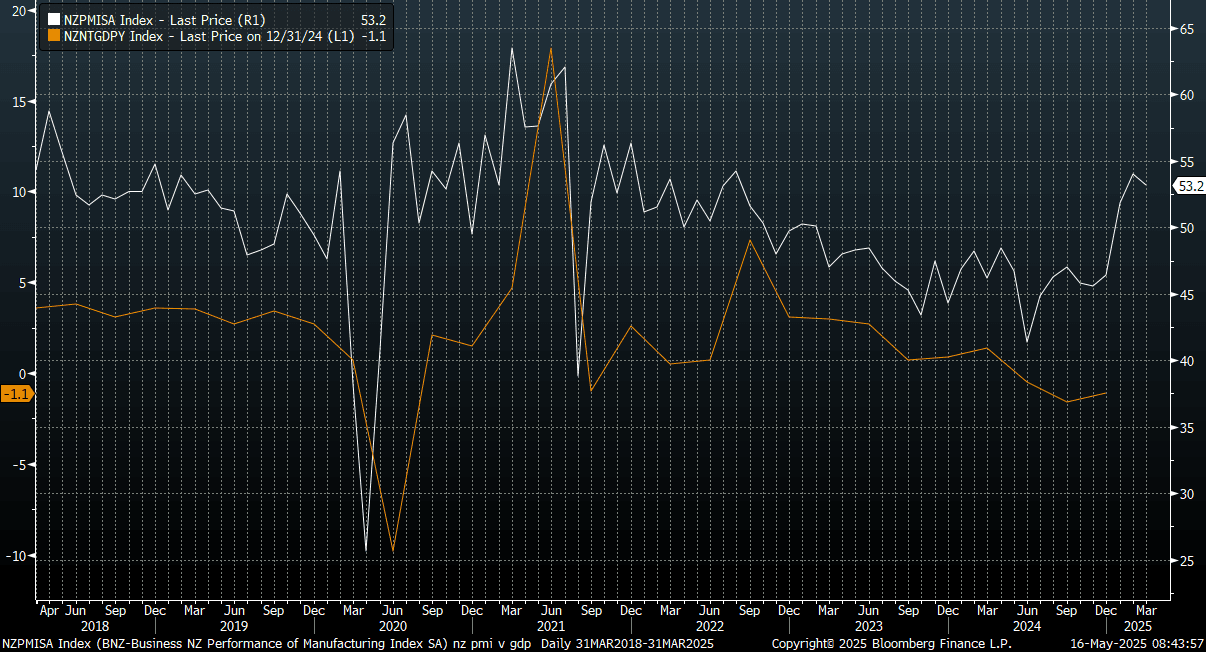Click the 53.2 last price tag on right axis
The width and height of the screenshot is (1206, 652).
[x=1189, y=186]
